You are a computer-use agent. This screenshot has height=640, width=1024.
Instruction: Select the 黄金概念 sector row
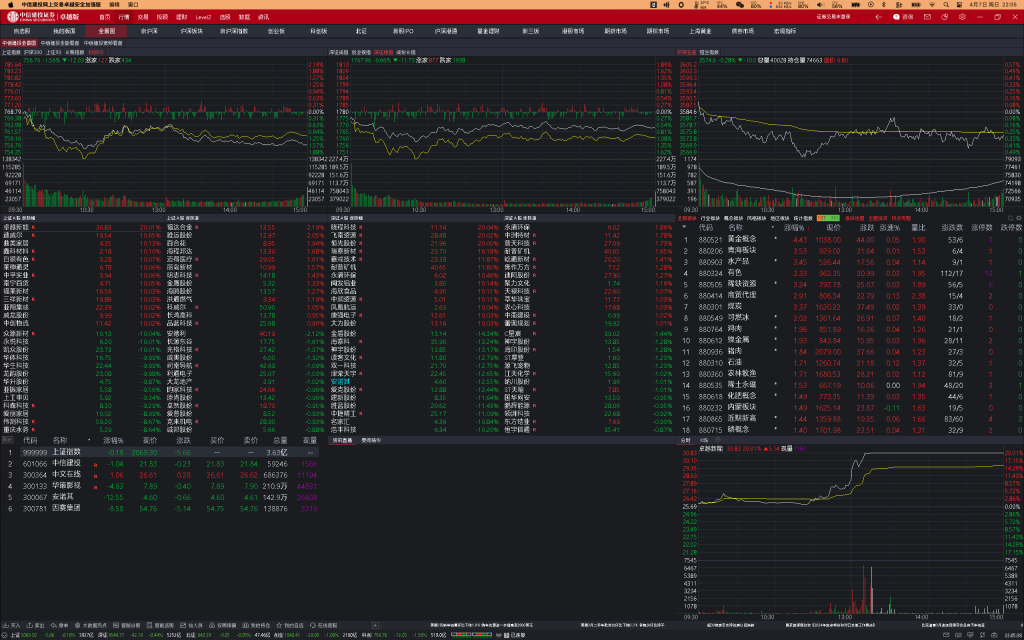point(740,239)
